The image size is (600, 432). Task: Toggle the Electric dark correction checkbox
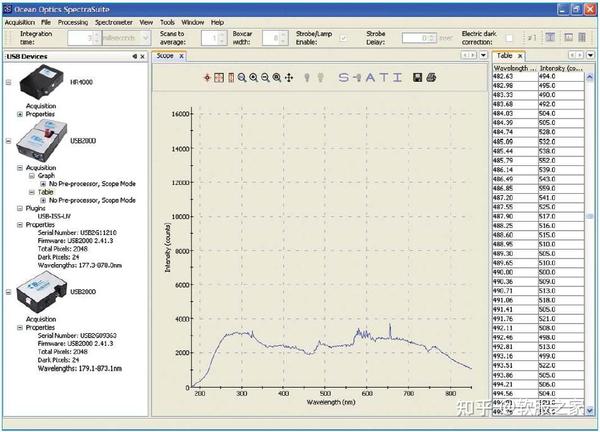[x=509, y=38]
